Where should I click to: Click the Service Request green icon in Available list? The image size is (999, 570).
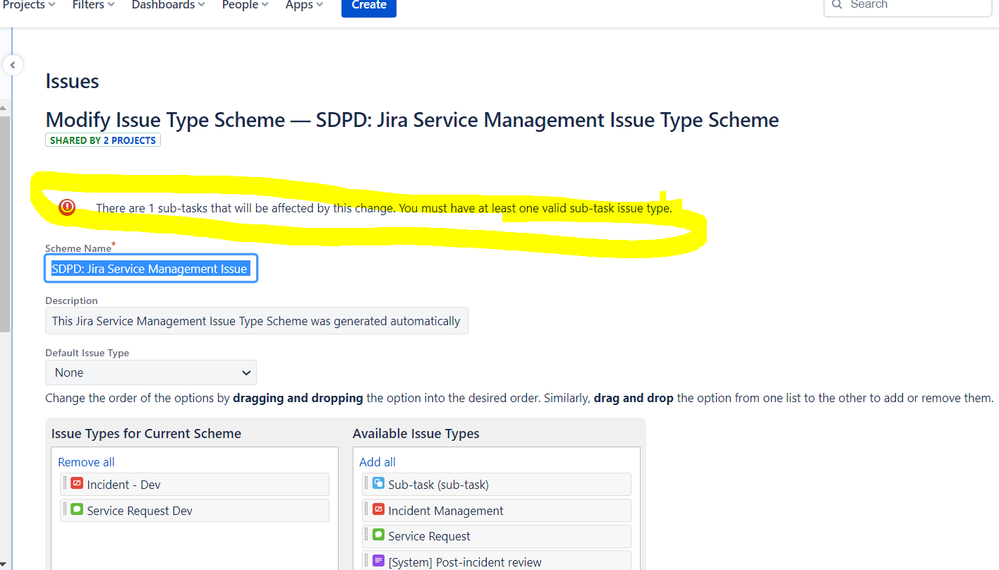378,535
